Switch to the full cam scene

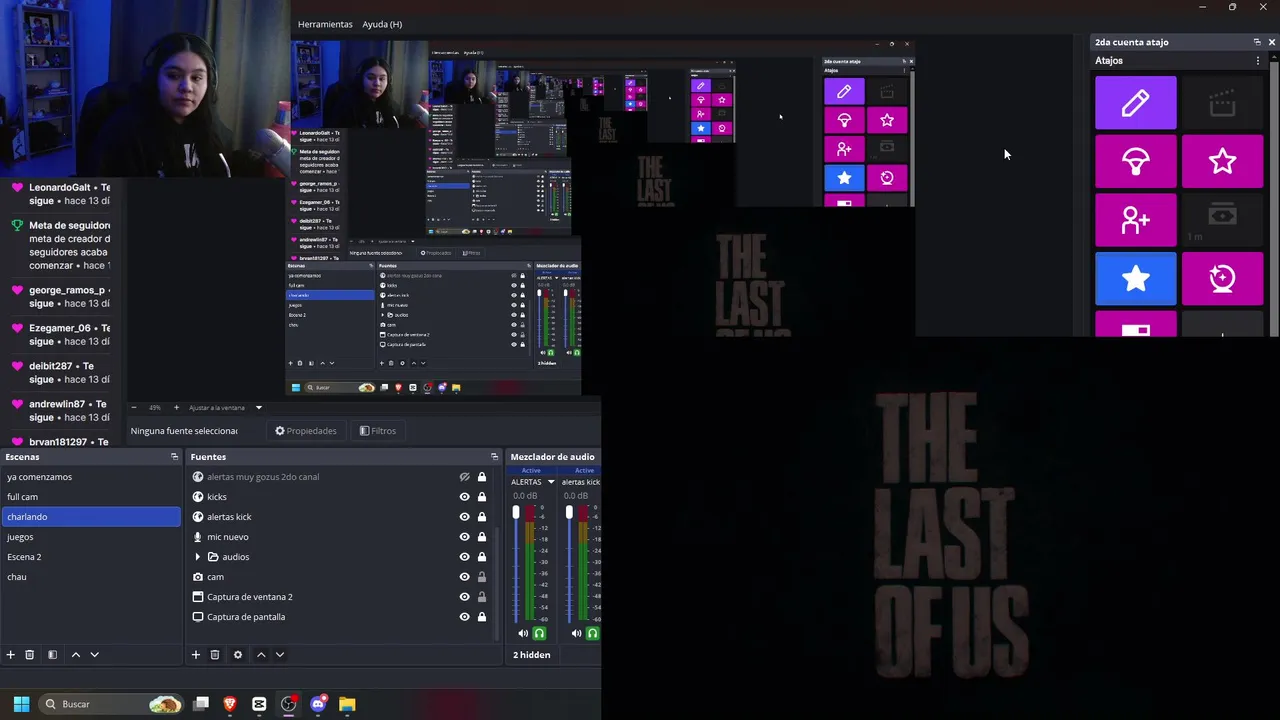[x=90, y=497]
